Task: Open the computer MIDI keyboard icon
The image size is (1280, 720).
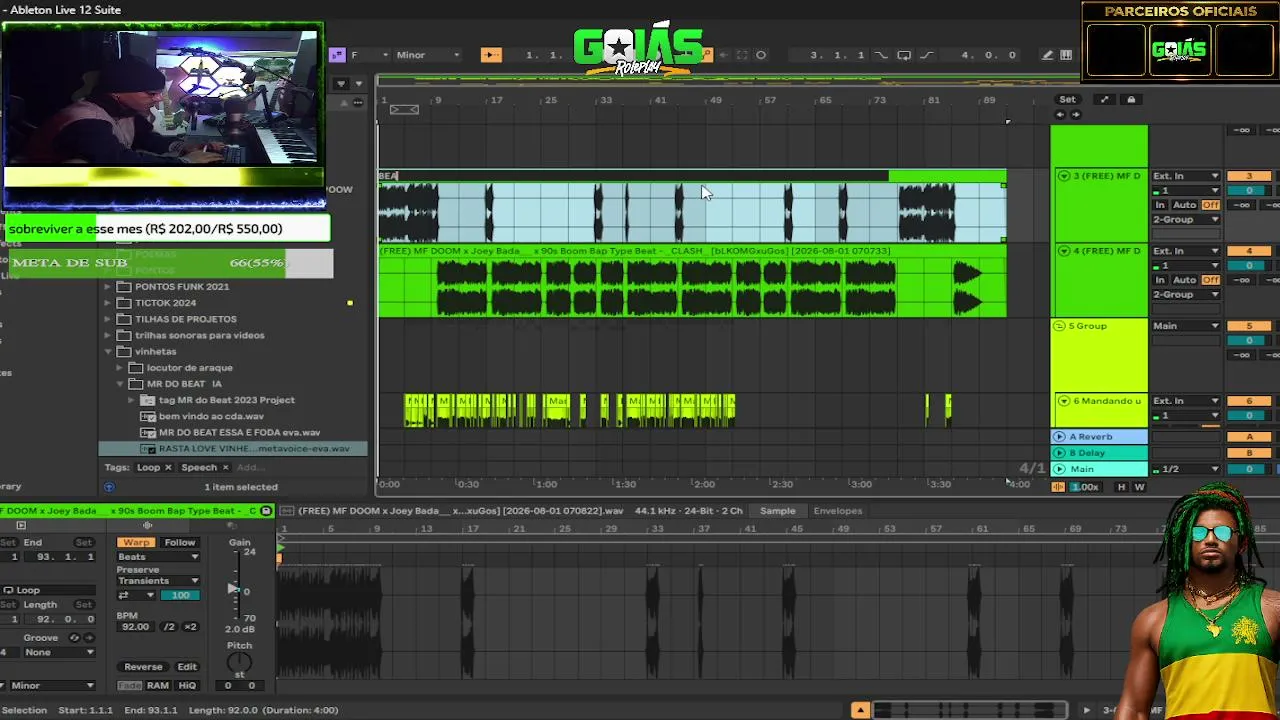Action: point(1066,55)
